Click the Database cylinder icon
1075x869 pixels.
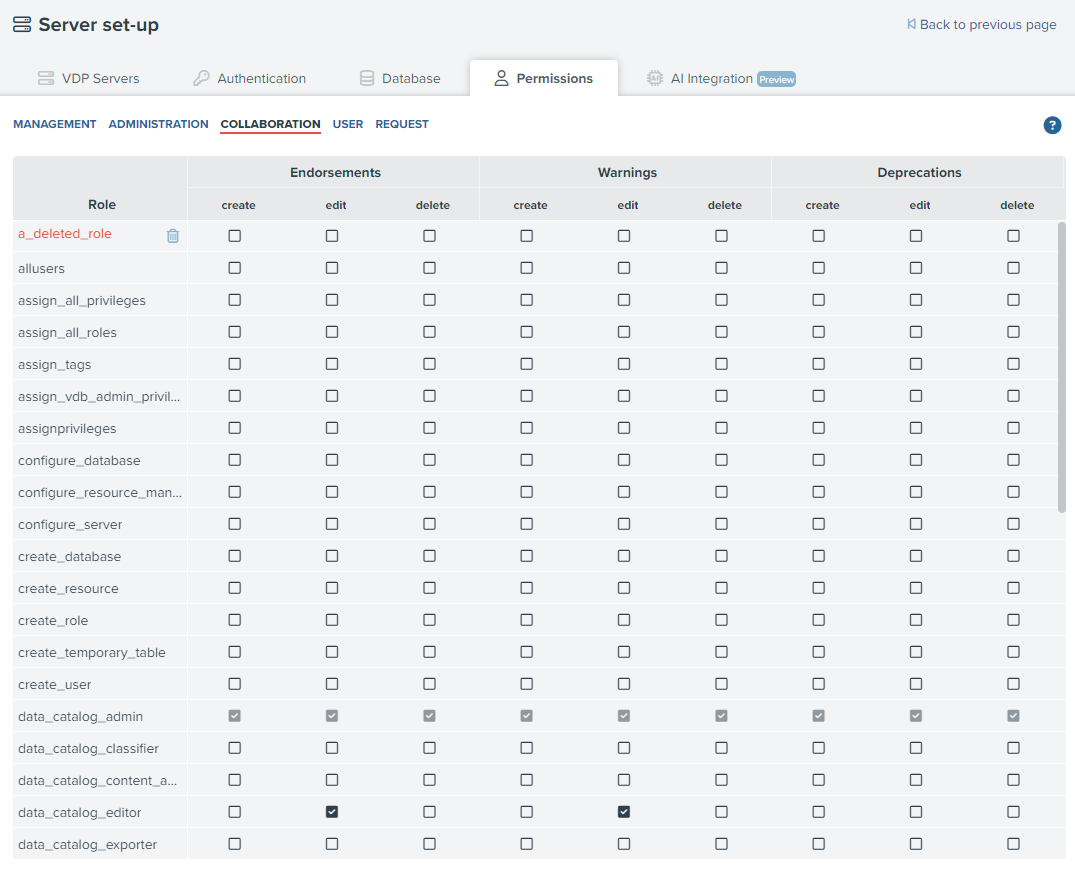[x=367, y=78]
